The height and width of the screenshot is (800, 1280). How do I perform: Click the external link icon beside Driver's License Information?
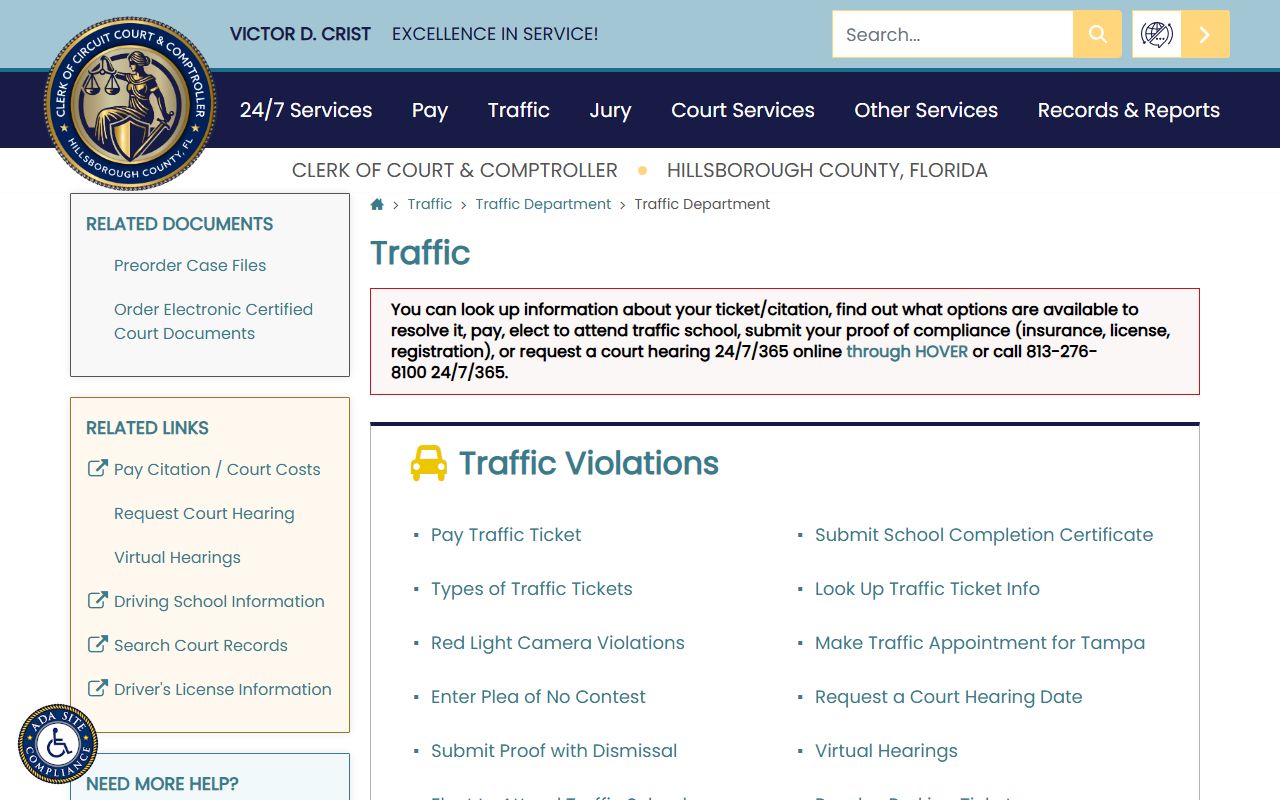(97, 688)
